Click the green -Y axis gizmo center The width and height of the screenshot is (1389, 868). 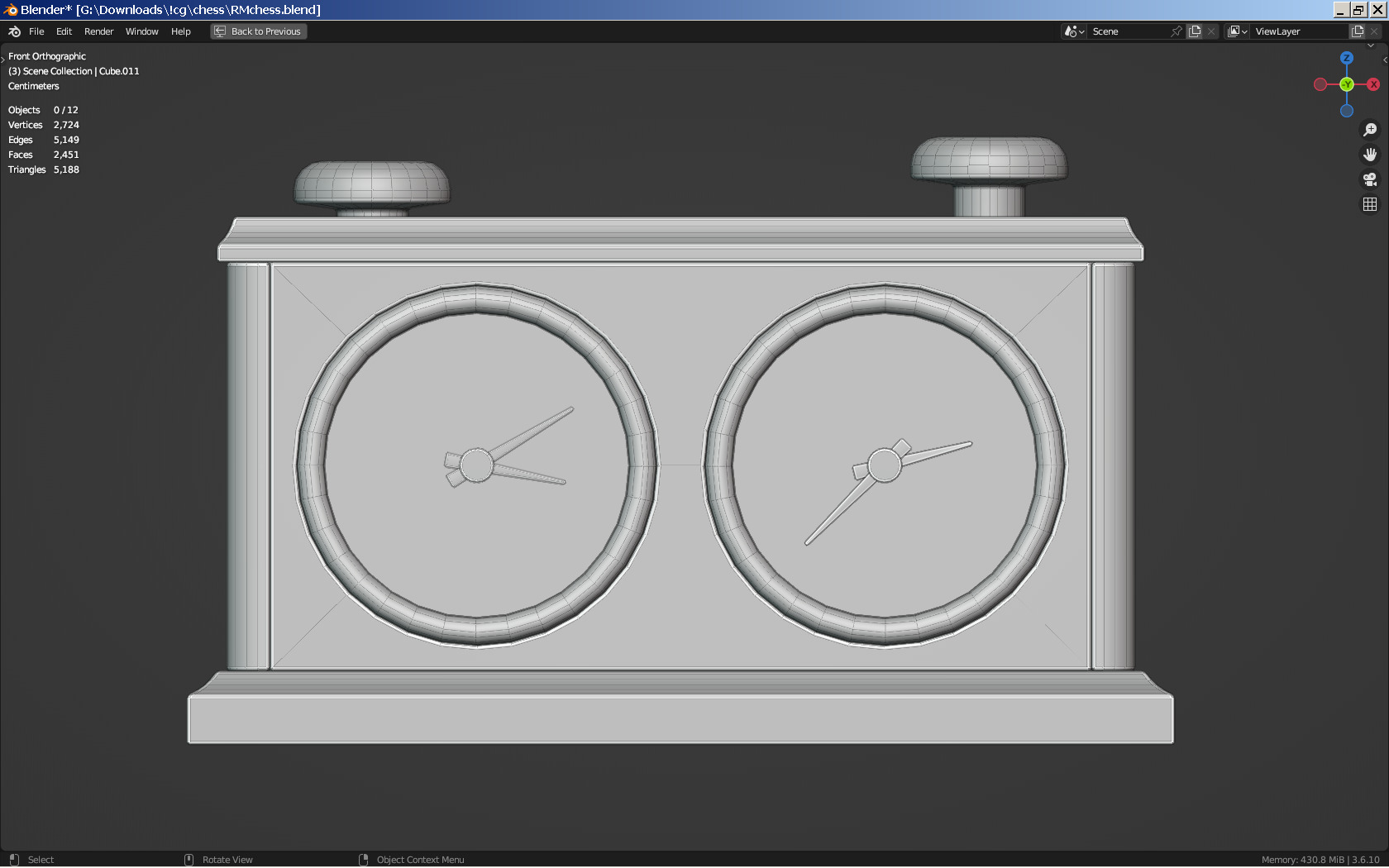(x=1347, y=84)
